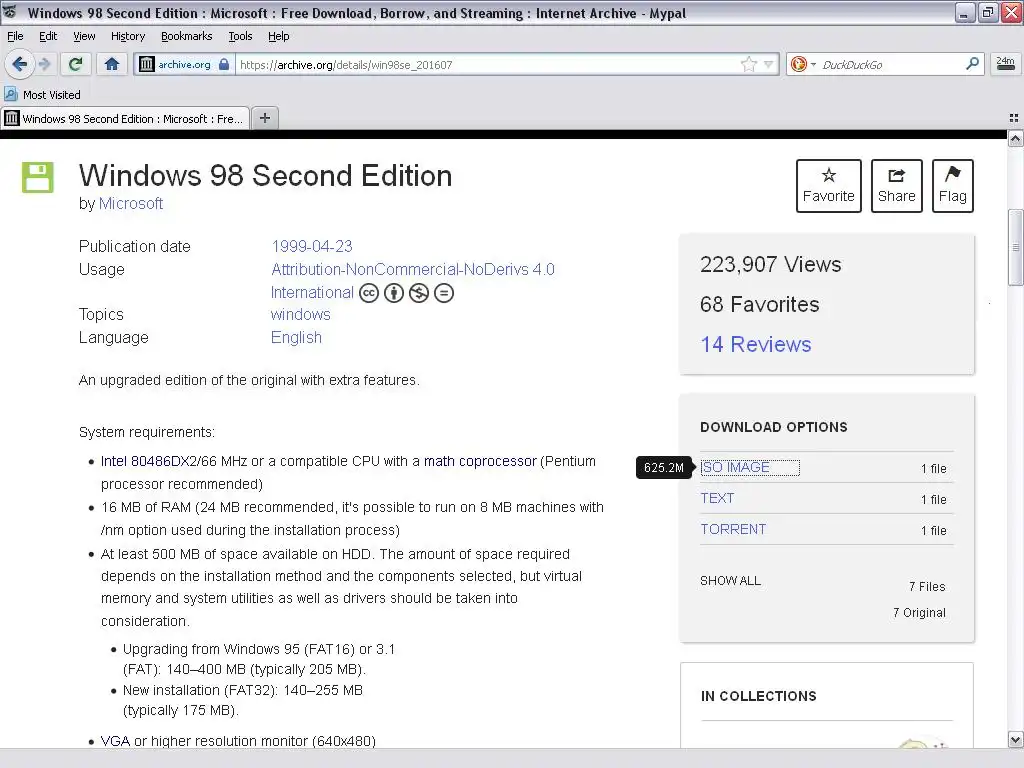Open the windows topic link
This screenshot has width=1024, height=768.
coord(300,314)
